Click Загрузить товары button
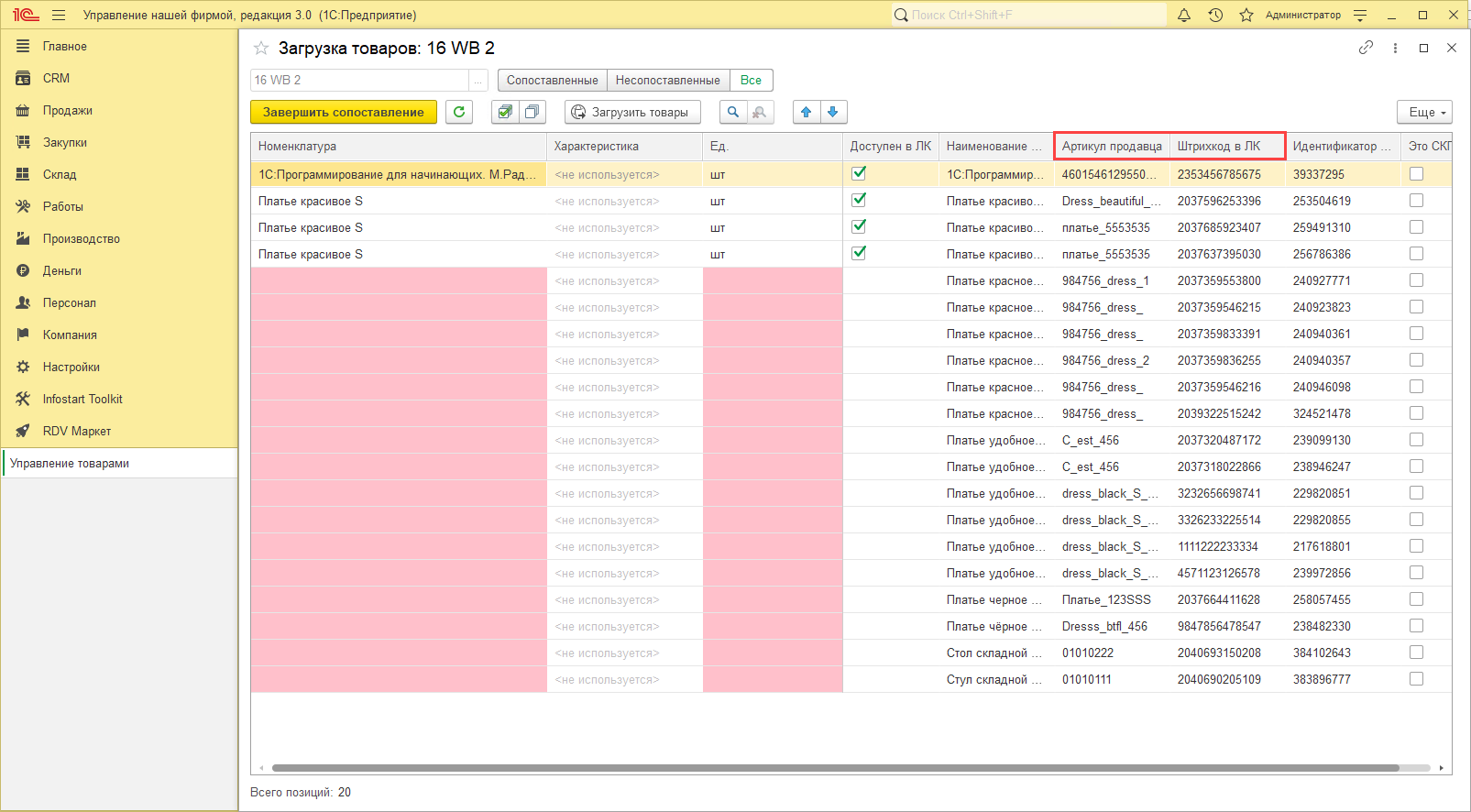The height and width of the screenshot is (812, 1471). 632,112
